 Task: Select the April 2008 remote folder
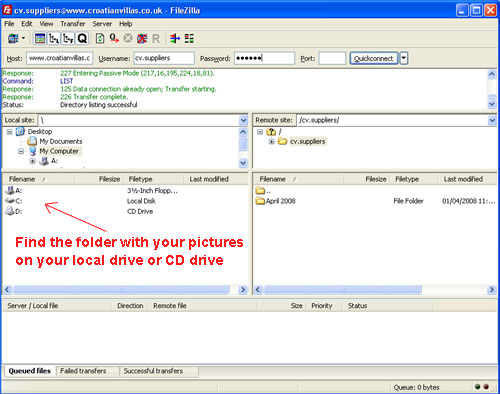[280, 201]
